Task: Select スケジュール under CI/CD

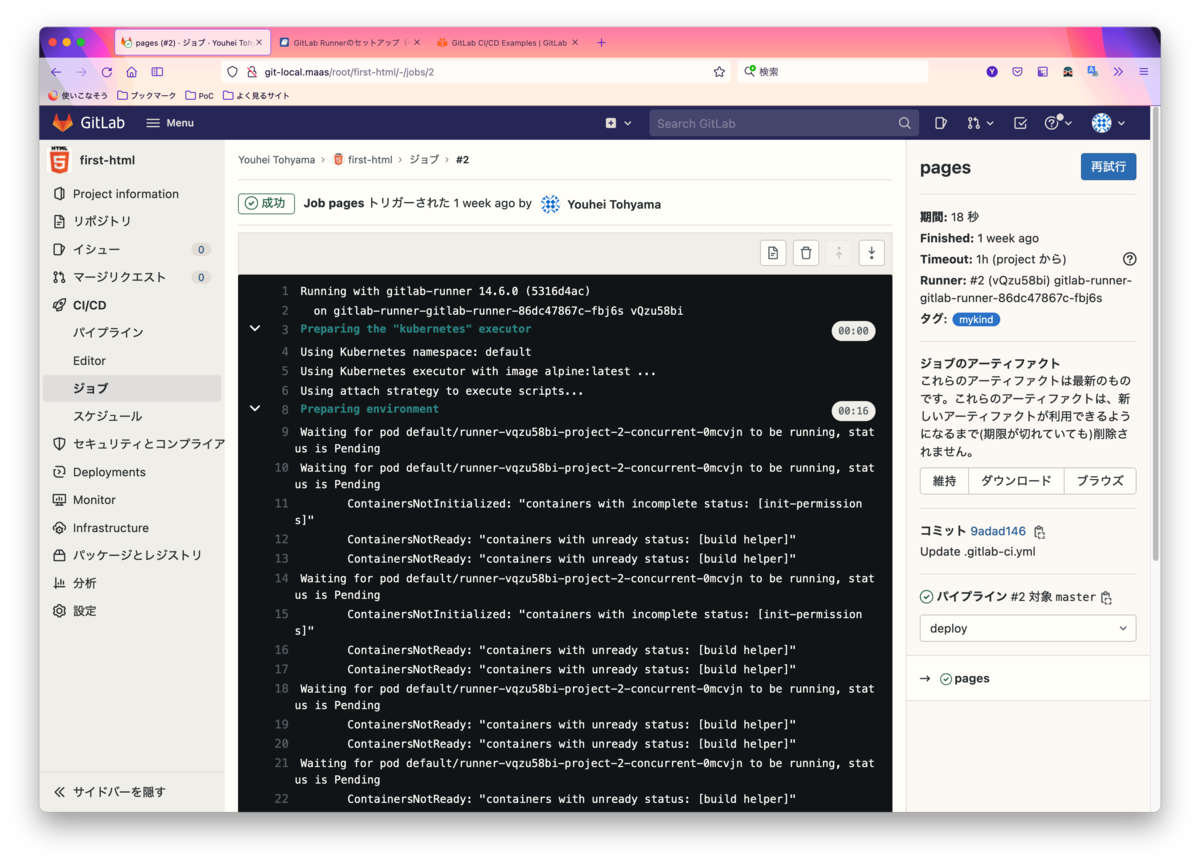Action: point(107,416)
